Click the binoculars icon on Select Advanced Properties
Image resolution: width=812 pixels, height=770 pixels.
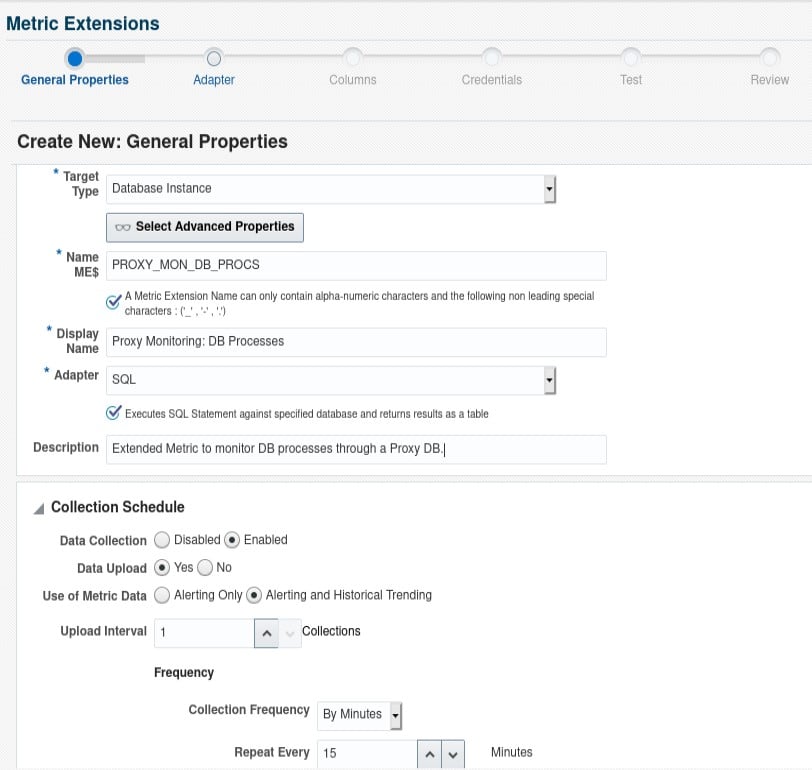[x=122, y=227]
